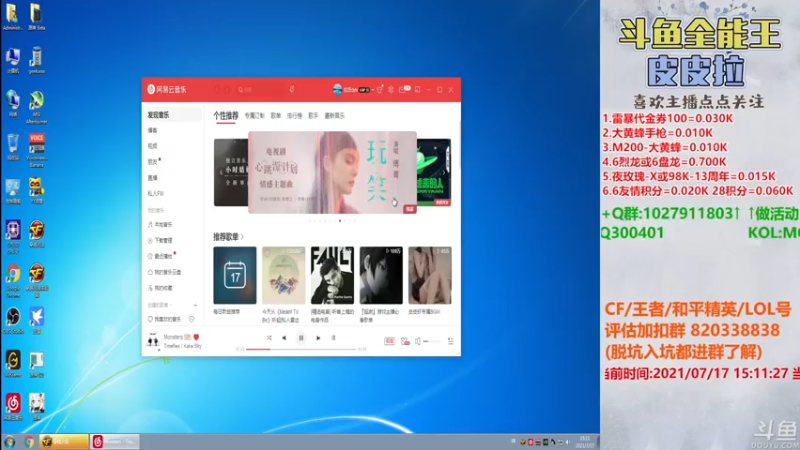
Task: Switch to the 最新音乐 tab
Action: point(335,116)
